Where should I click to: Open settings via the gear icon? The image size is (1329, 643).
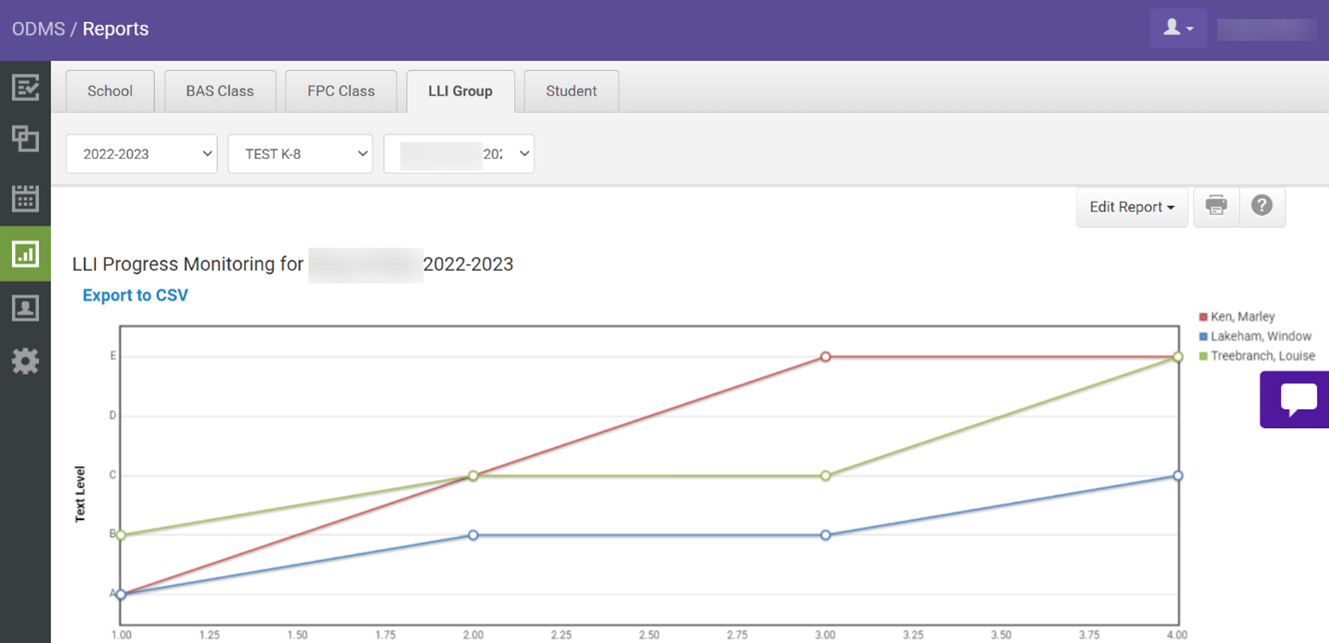coord(25,362)
